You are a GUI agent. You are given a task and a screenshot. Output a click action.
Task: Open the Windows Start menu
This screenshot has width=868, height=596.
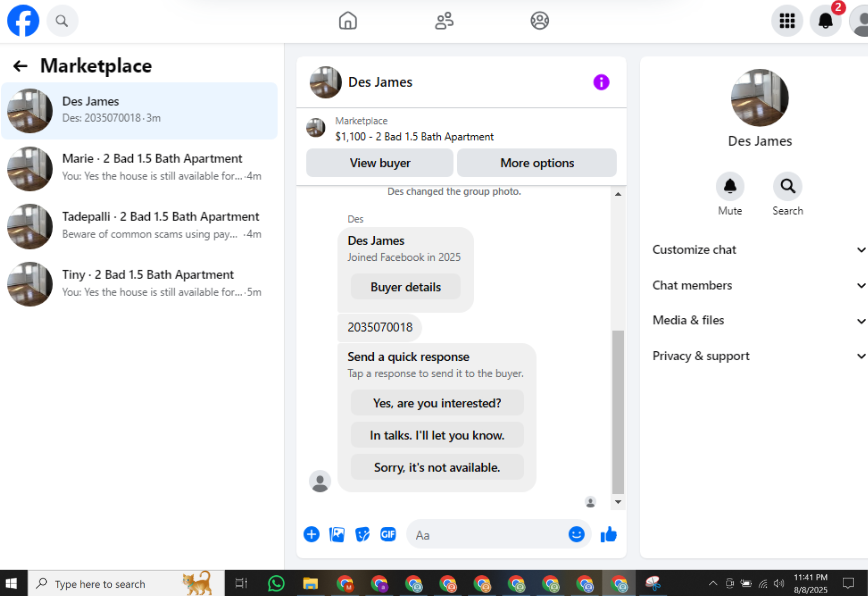pyautogui.click(x=11, y=583)
